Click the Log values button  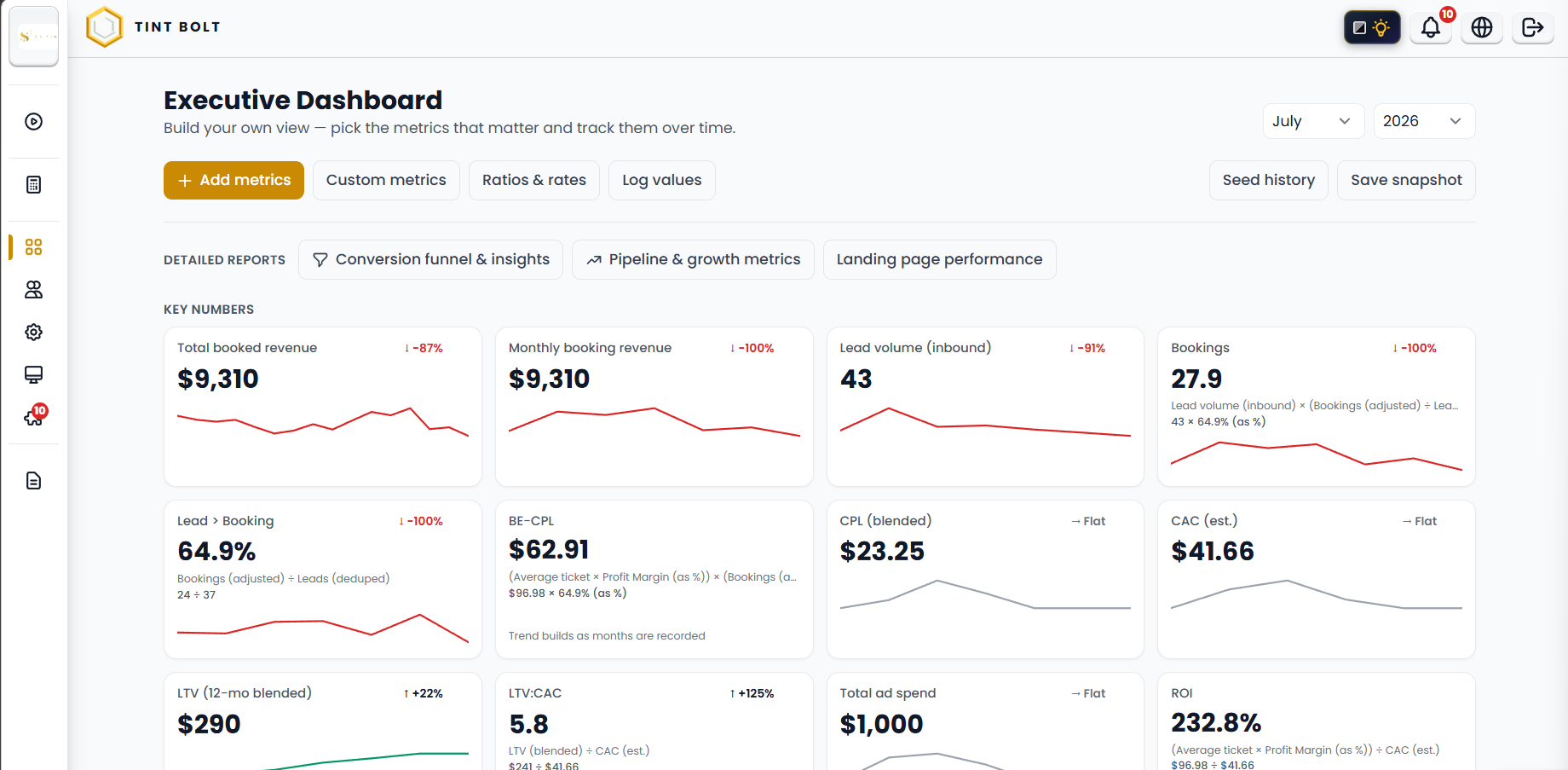pos(662,180)
